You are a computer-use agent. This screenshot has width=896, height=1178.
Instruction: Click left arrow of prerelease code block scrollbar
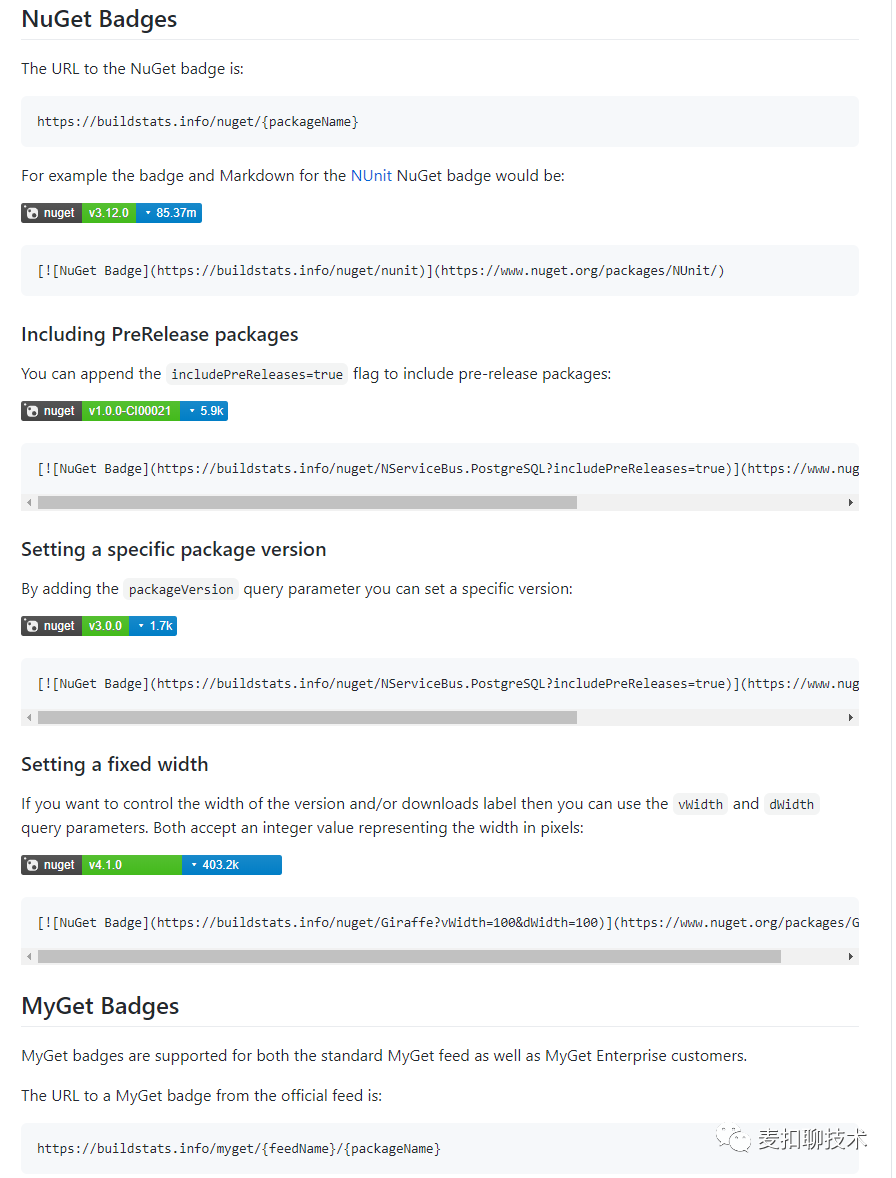[29, 503]
